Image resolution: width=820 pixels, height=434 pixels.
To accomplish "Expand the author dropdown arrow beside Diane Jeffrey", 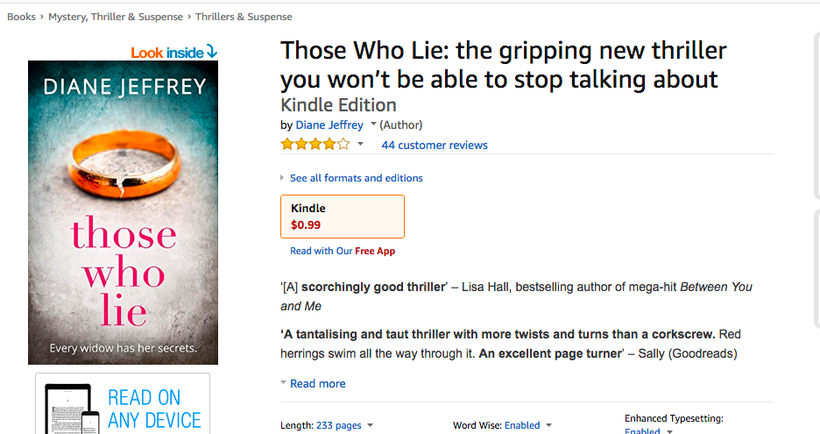I will point(373,124).
